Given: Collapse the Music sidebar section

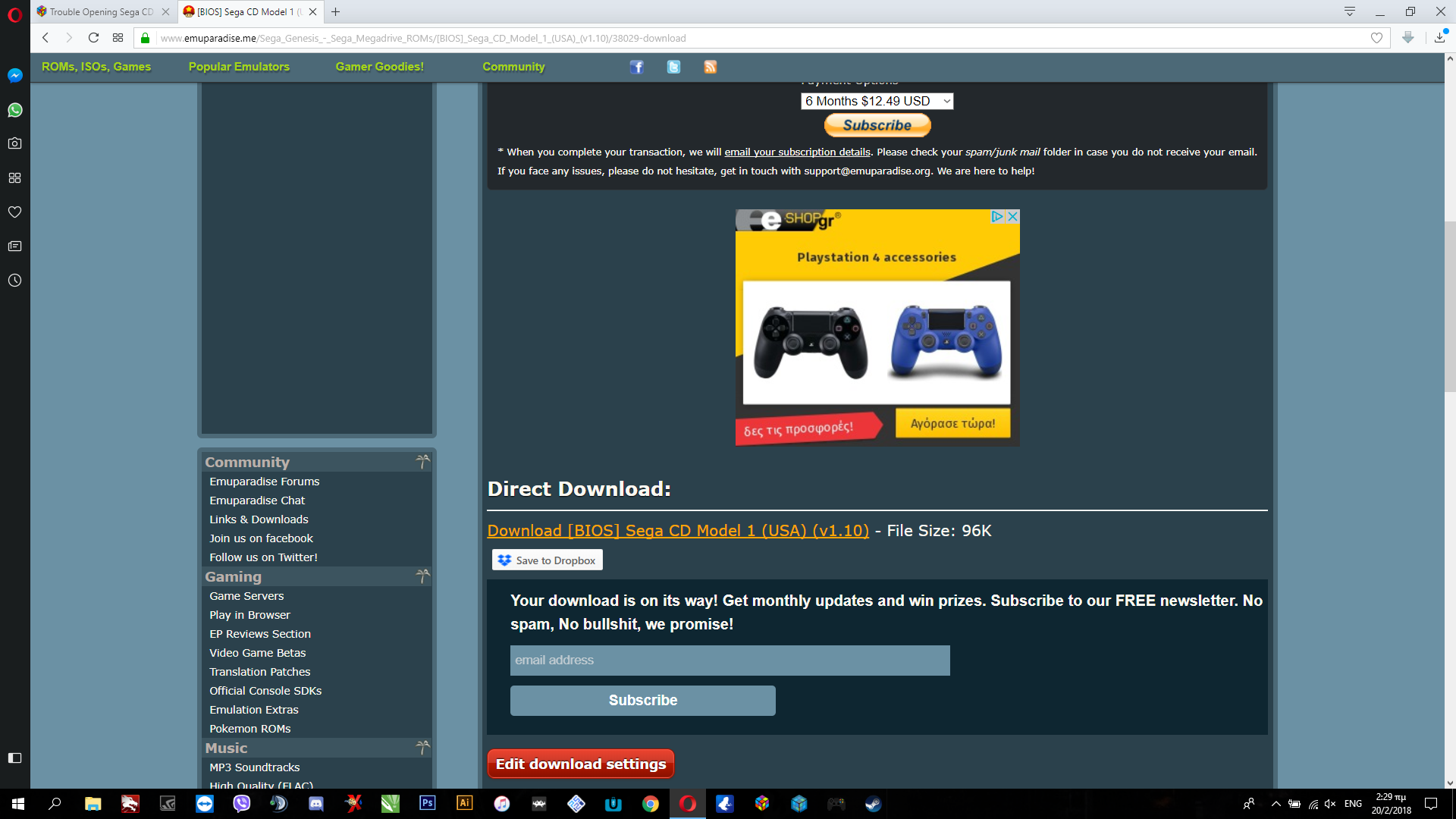Looking at the screenshot, I should [x=423, y=748].
